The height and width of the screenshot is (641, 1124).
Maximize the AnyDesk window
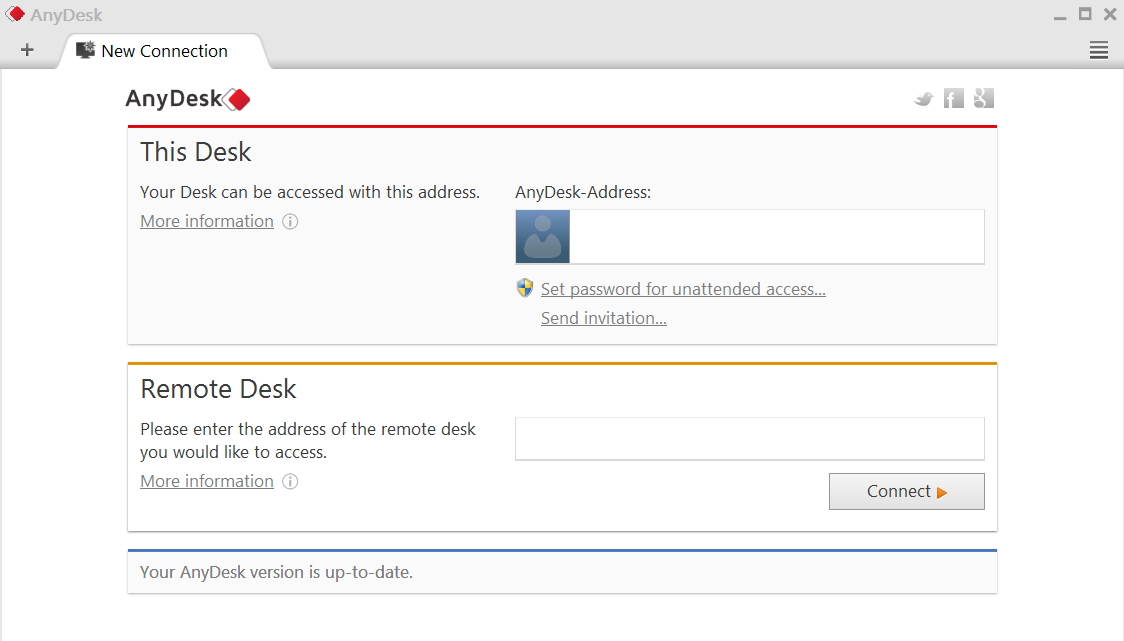tap(1085, 14)
